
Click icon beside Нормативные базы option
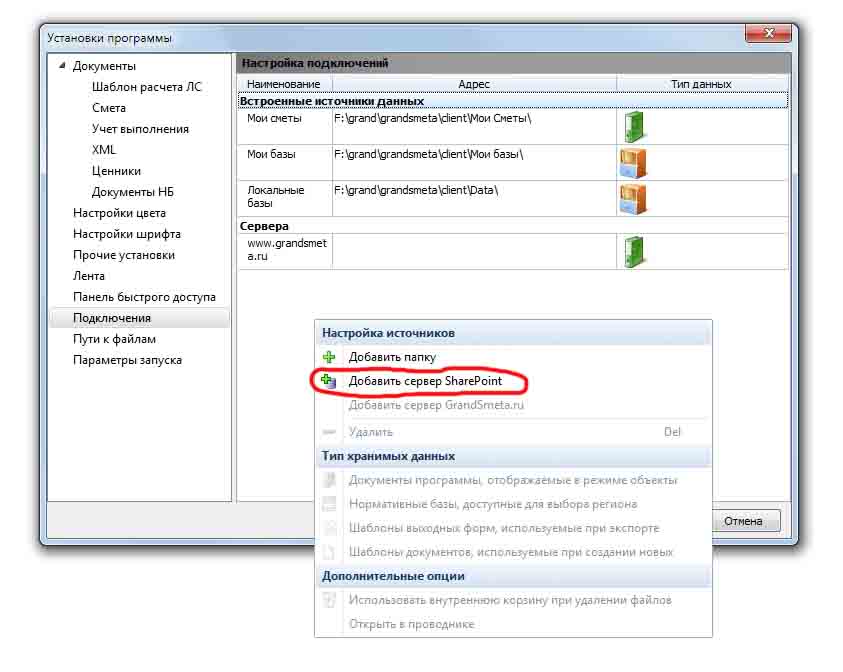(329, 504)
